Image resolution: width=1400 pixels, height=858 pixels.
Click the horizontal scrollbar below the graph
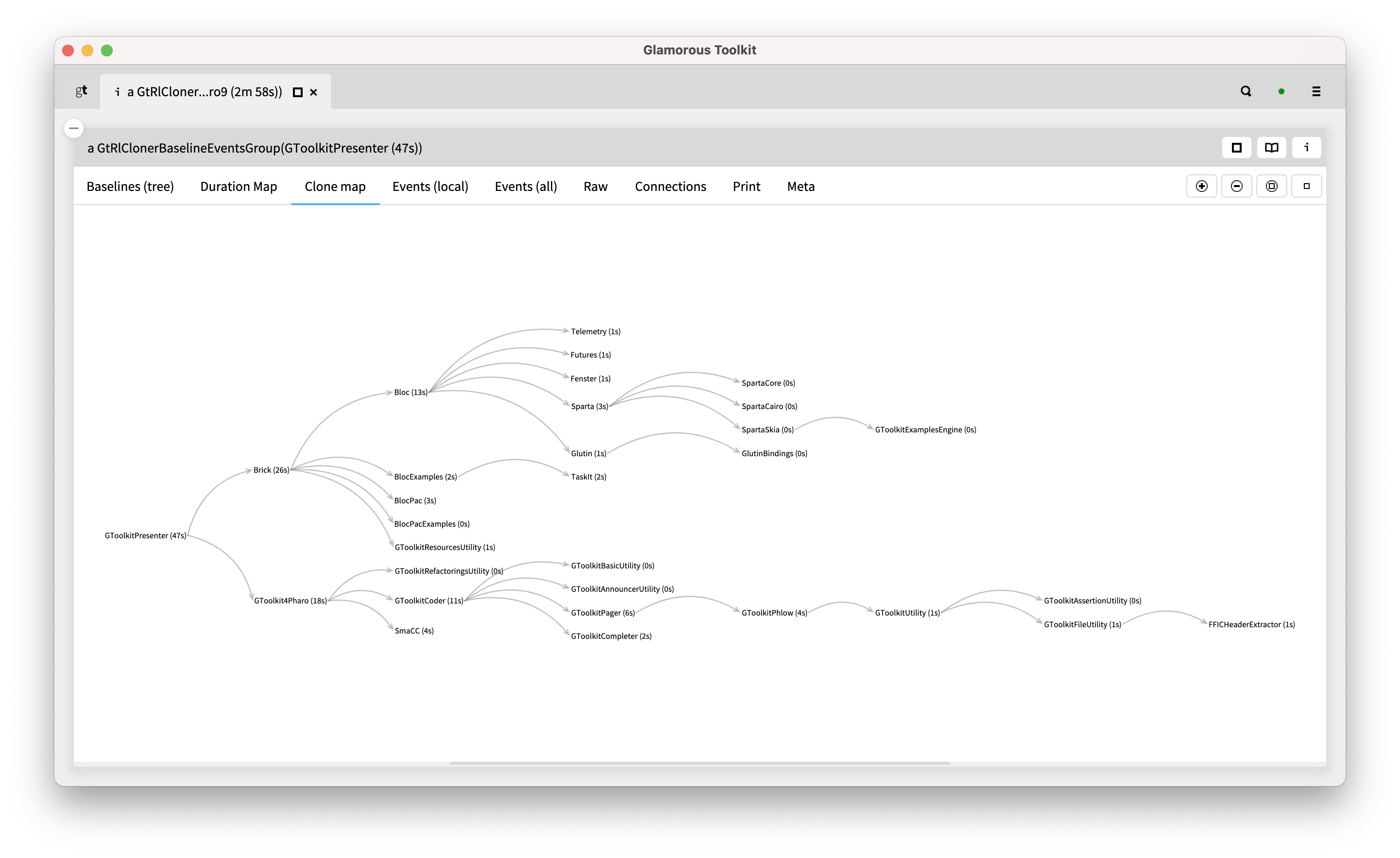(x=700, y=764)
